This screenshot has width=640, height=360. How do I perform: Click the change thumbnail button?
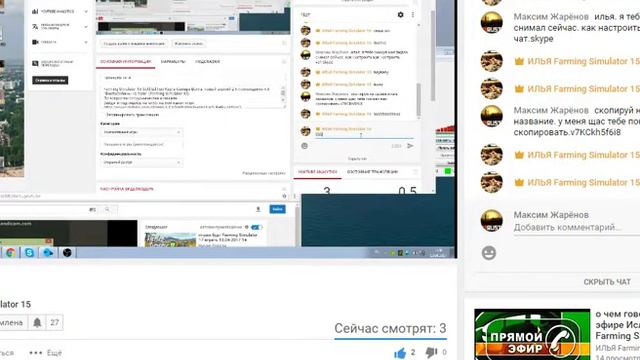(189, 44)
